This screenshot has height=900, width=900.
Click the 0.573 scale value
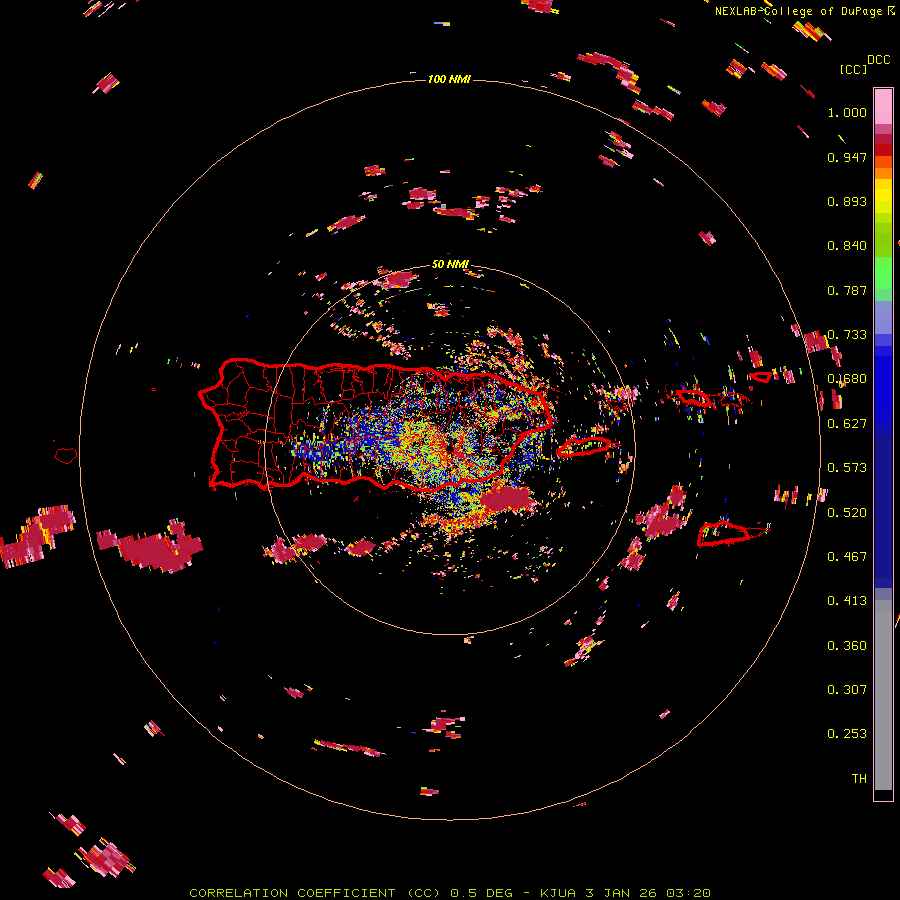pyautogui.click(x=847, y=468)
